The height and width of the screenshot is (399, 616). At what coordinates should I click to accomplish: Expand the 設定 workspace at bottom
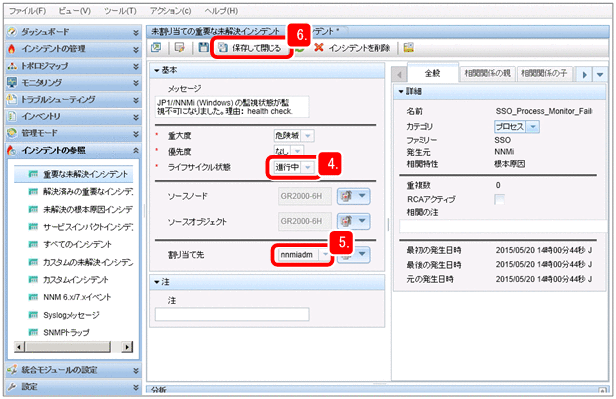click(x=73, y=387)
